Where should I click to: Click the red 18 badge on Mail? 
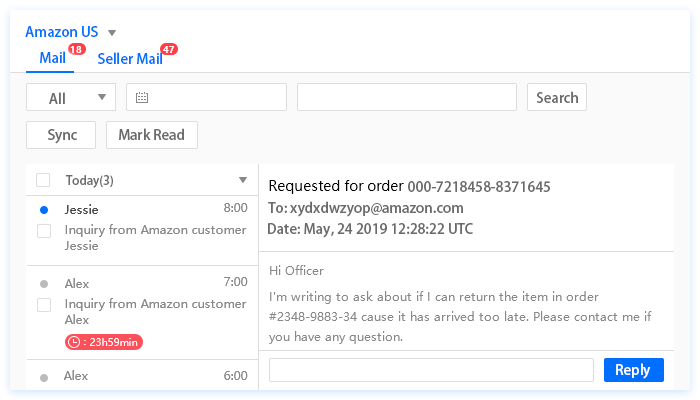click(77, 49)
